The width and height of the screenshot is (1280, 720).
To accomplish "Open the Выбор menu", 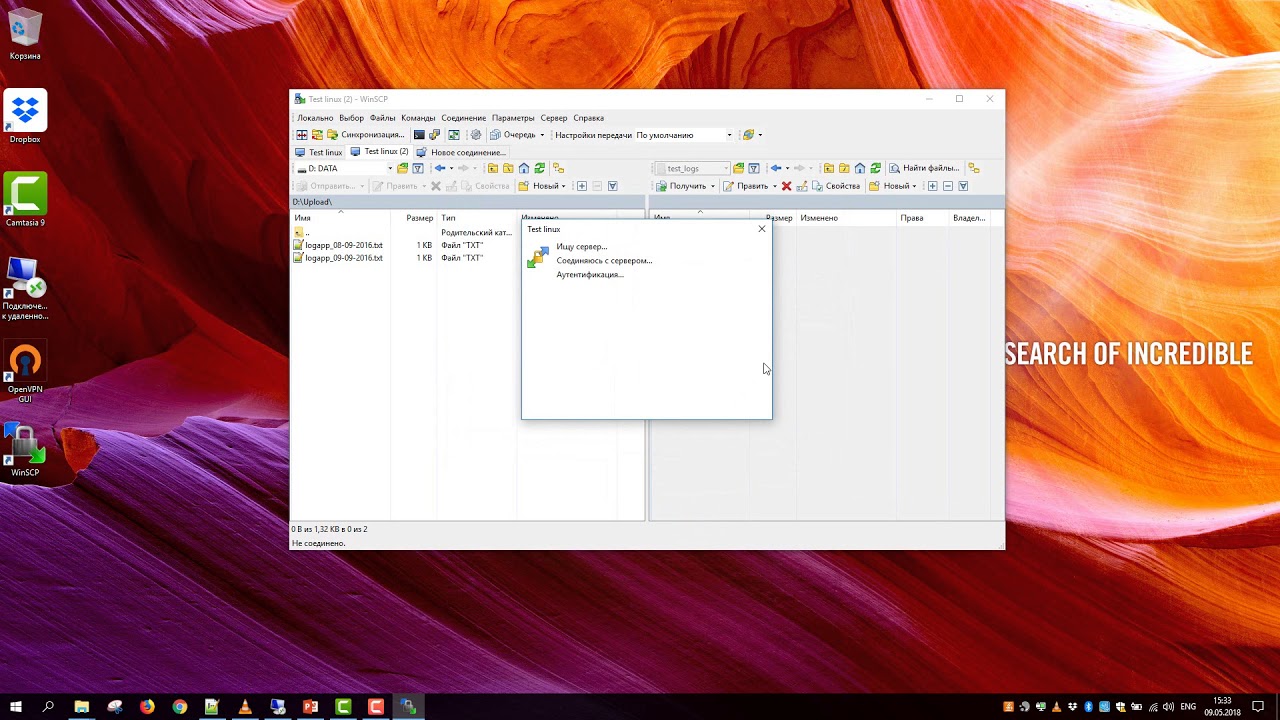I will tap(351, 118).
